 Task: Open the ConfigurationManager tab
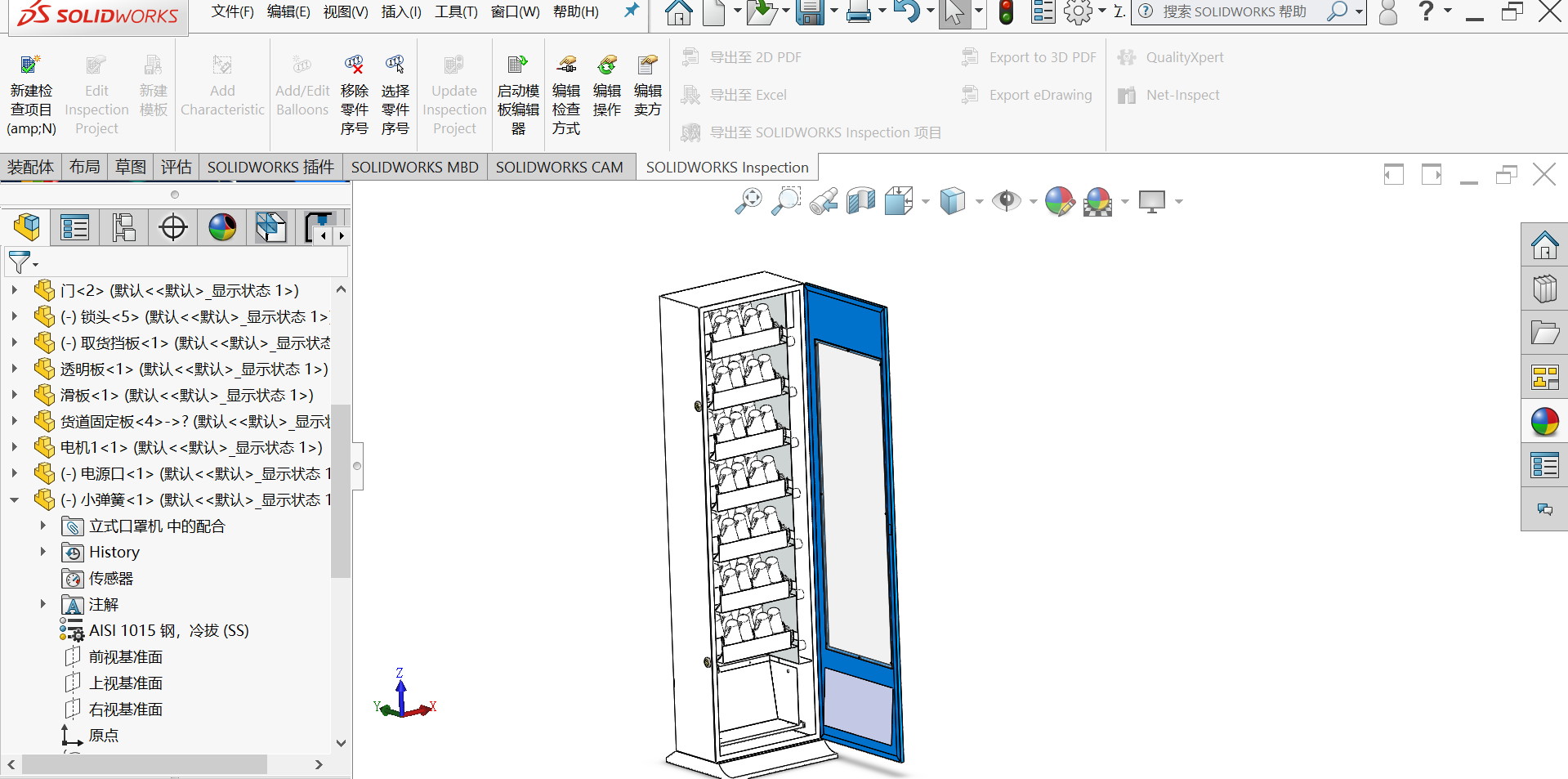click(x=123, y=227)
